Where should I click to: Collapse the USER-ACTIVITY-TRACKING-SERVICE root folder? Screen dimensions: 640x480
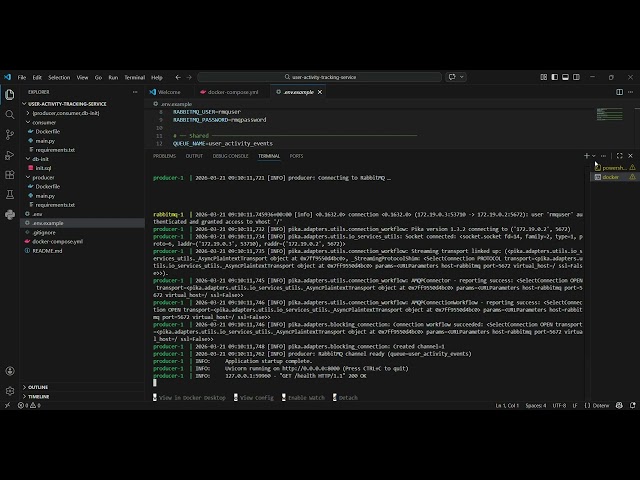(x=82, y=104)
